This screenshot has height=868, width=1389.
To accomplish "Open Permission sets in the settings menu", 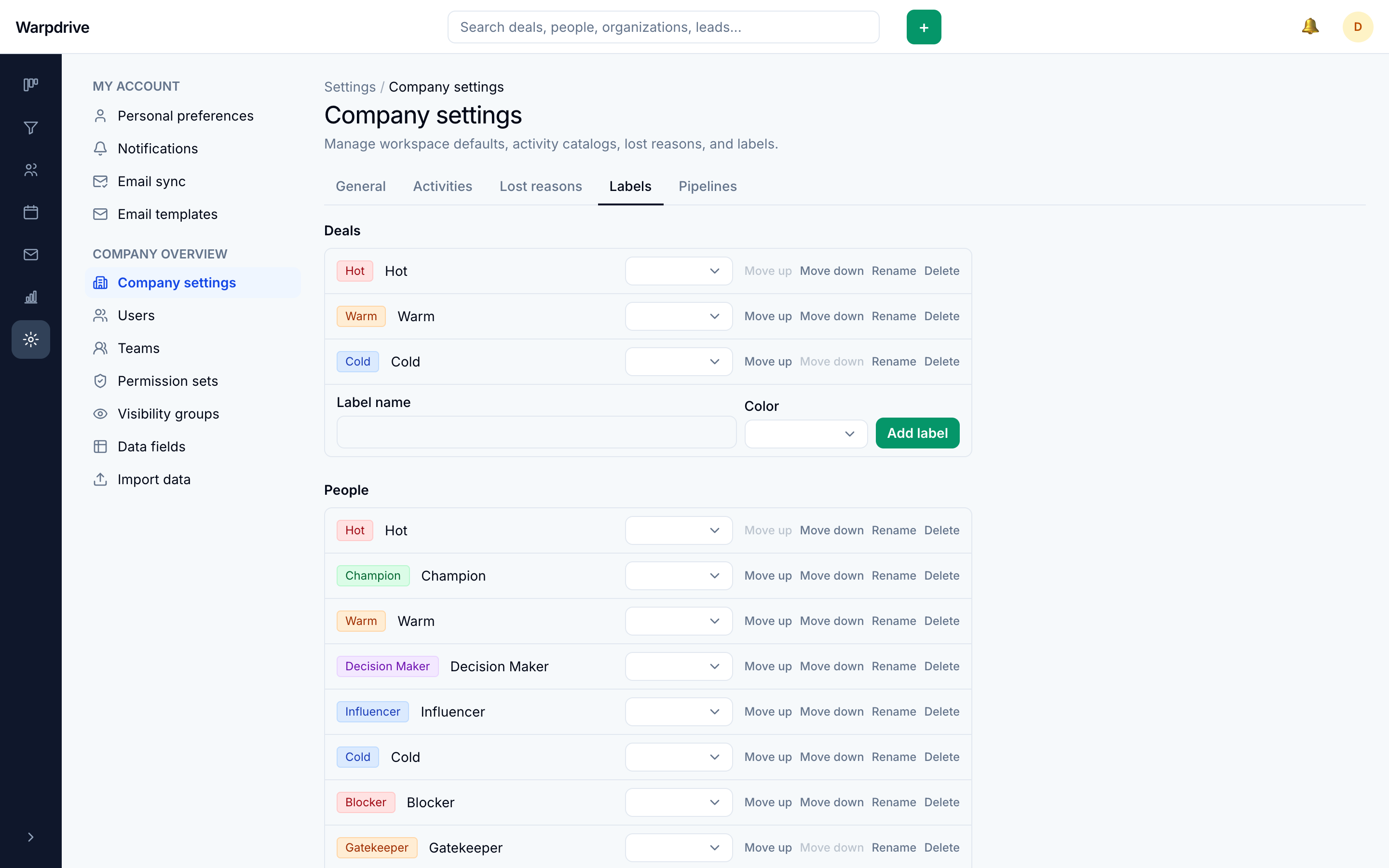I will click(x=193, y=380).
